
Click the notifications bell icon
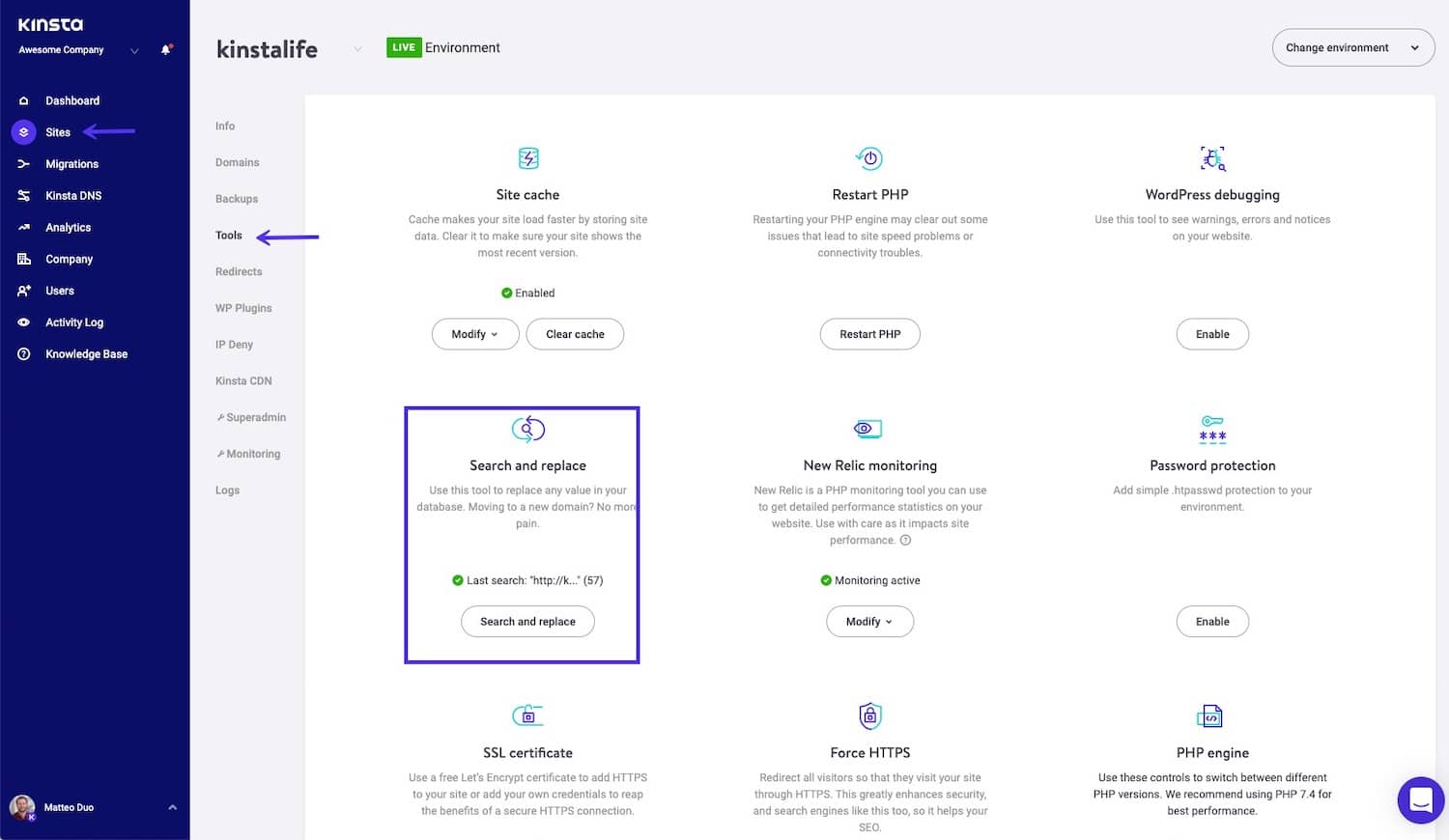164,49
